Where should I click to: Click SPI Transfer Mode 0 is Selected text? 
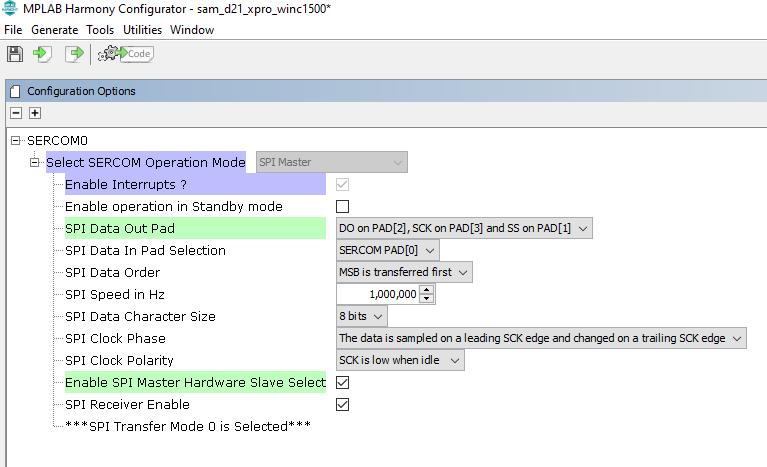tap(188, 426)
